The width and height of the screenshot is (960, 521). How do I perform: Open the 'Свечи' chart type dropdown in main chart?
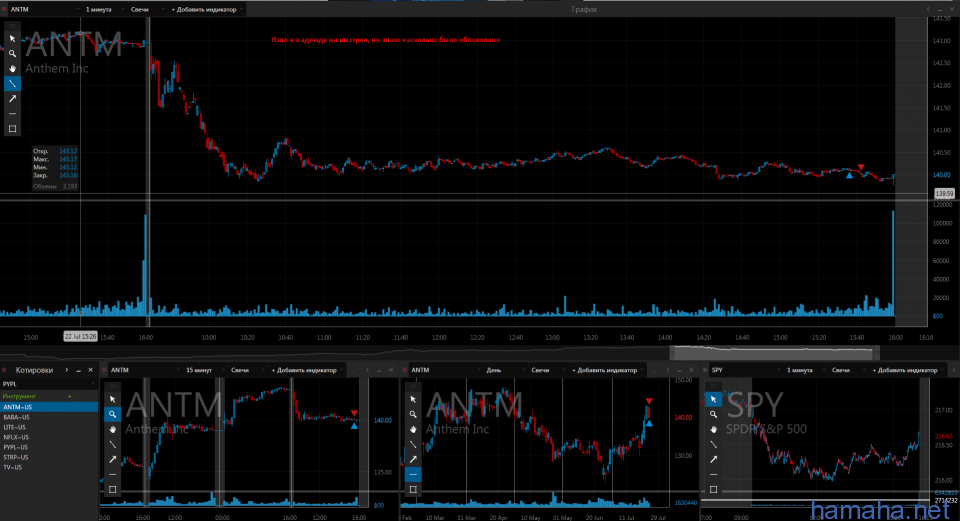point(146,9)
